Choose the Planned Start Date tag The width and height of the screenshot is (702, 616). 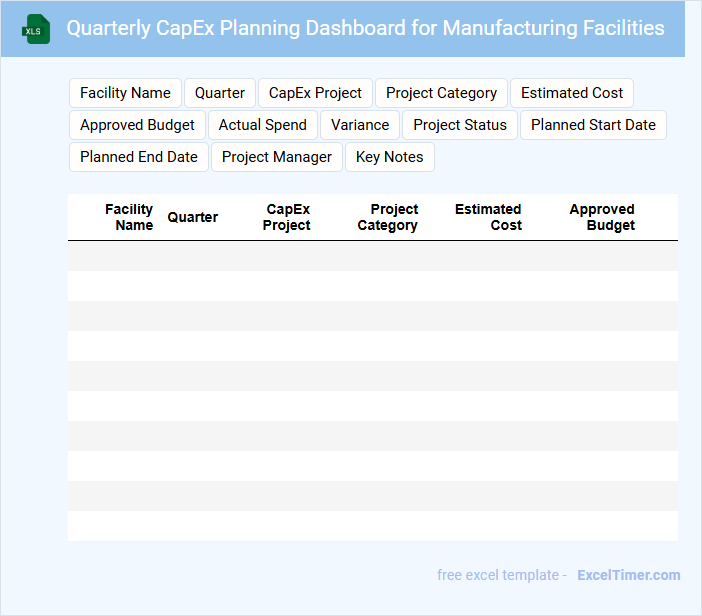593,125
